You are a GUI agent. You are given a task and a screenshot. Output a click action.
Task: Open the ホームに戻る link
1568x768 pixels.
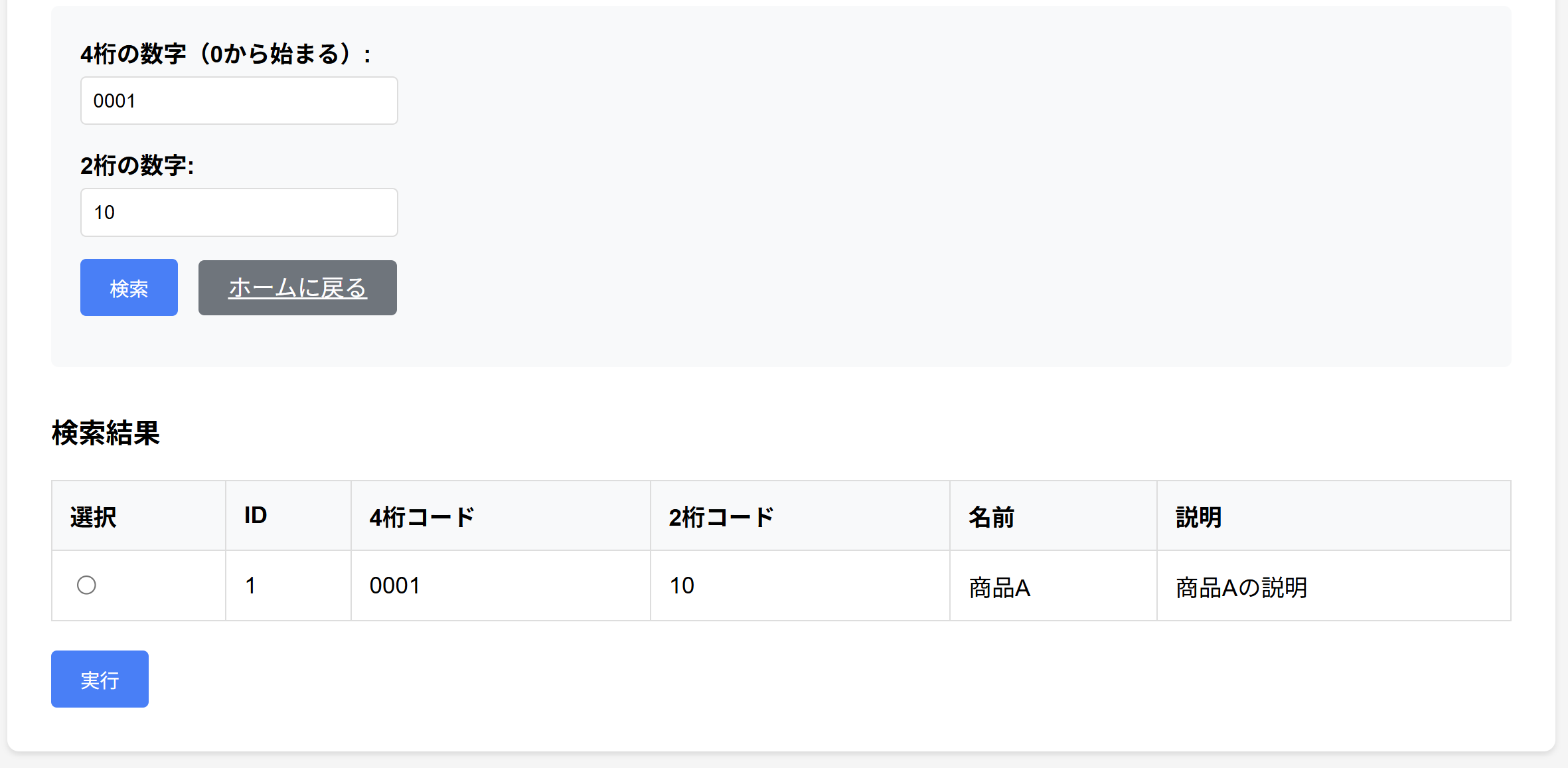pyautogui.click(x=297, y=287)
